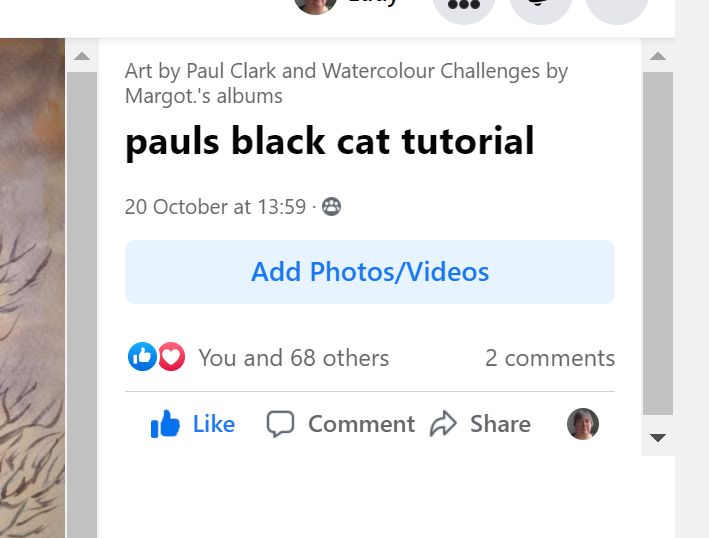Open the small profile picture beside Share
The width and height of the screenshot is (709, 538).
click(583, 424)
